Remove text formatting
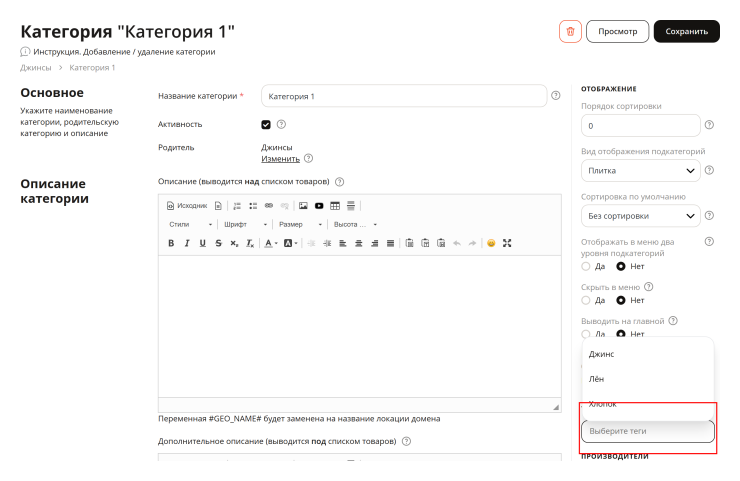This screenshot has height=481, width=740. [250, 243]
